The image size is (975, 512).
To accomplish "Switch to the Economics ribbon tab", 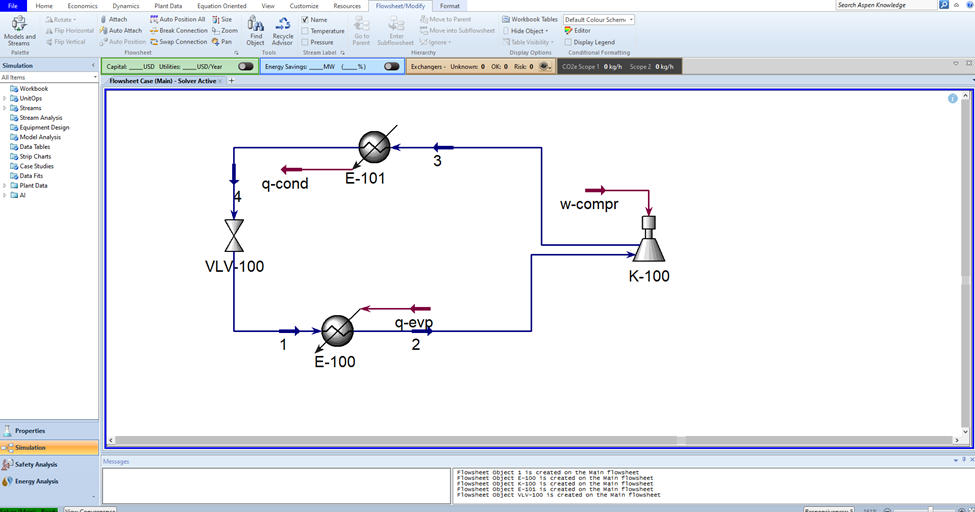I will (x=82, y=6).
